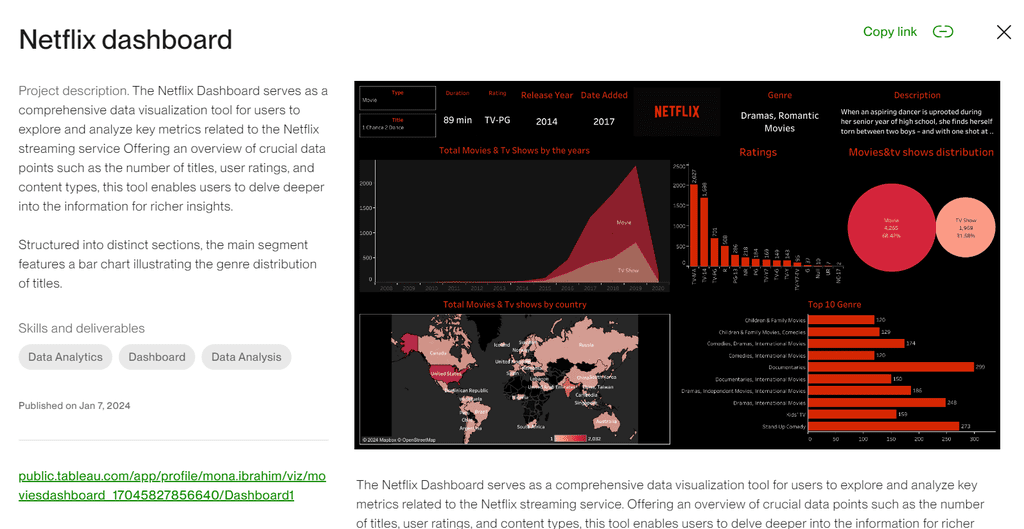Open the Netflix dashboard preview image
The image size is (1024, 529).
(677, 264)
